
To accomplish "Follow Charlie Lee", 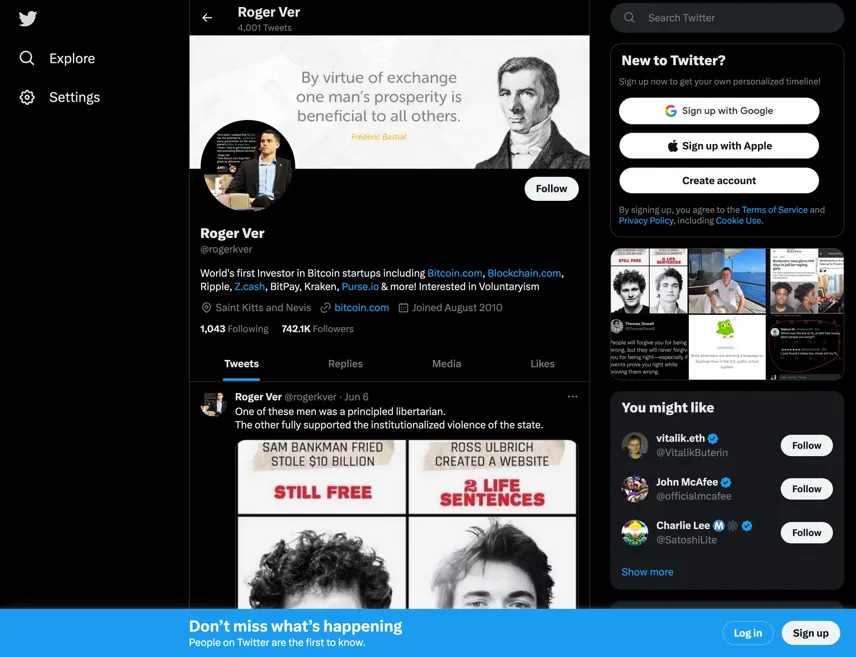I will pyautogui.click(x=806, y=532).
